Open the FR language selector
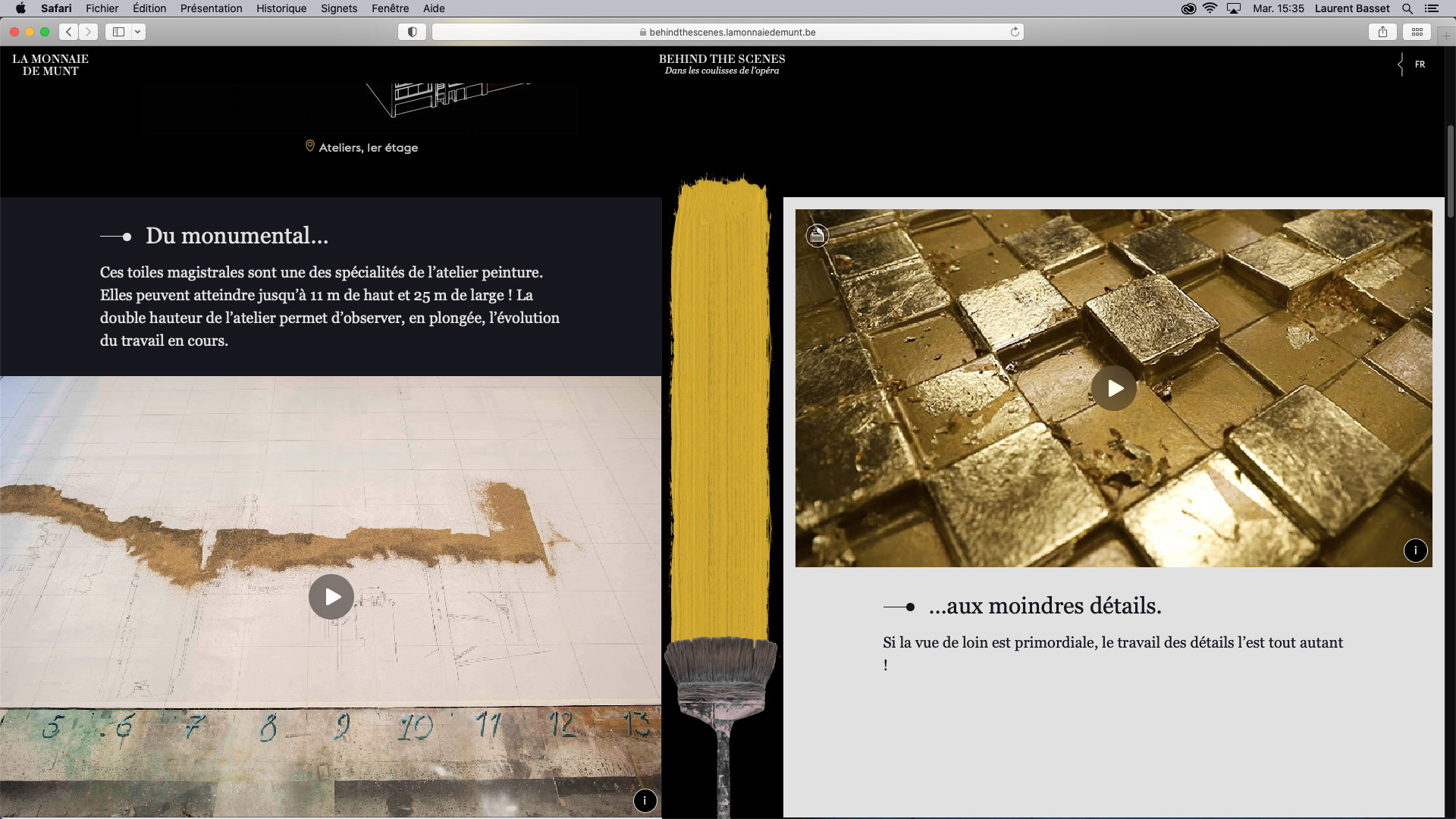Screen dimensions: 1456x819 pos(1419,64)
